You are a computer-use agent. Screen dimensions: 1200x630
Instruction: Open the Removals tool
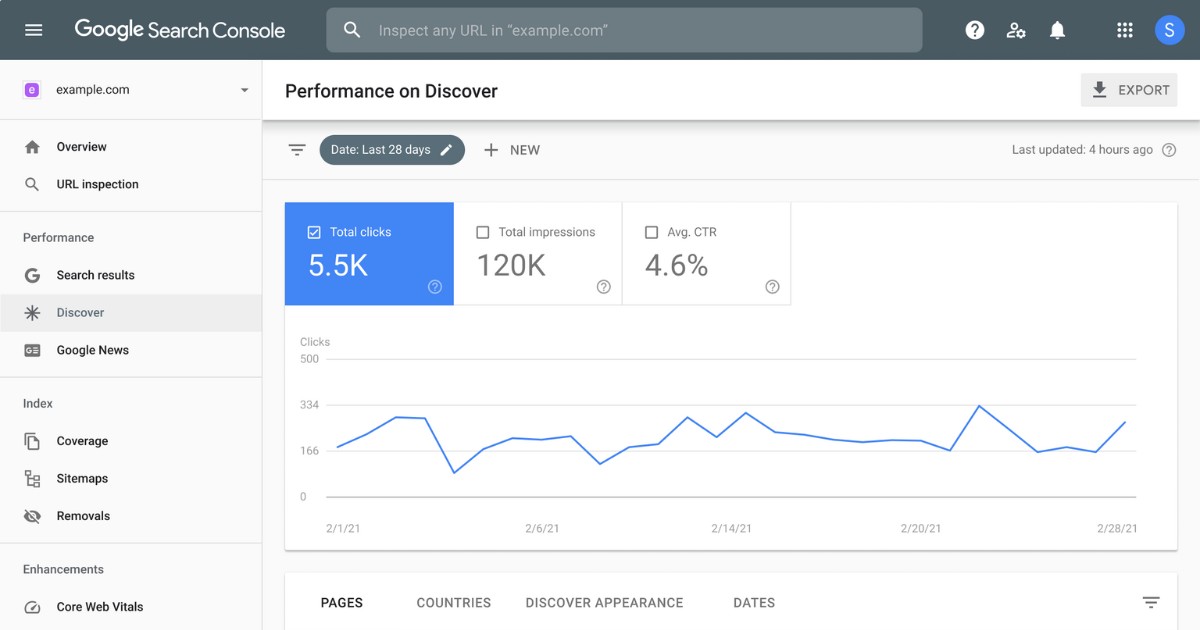84,516
